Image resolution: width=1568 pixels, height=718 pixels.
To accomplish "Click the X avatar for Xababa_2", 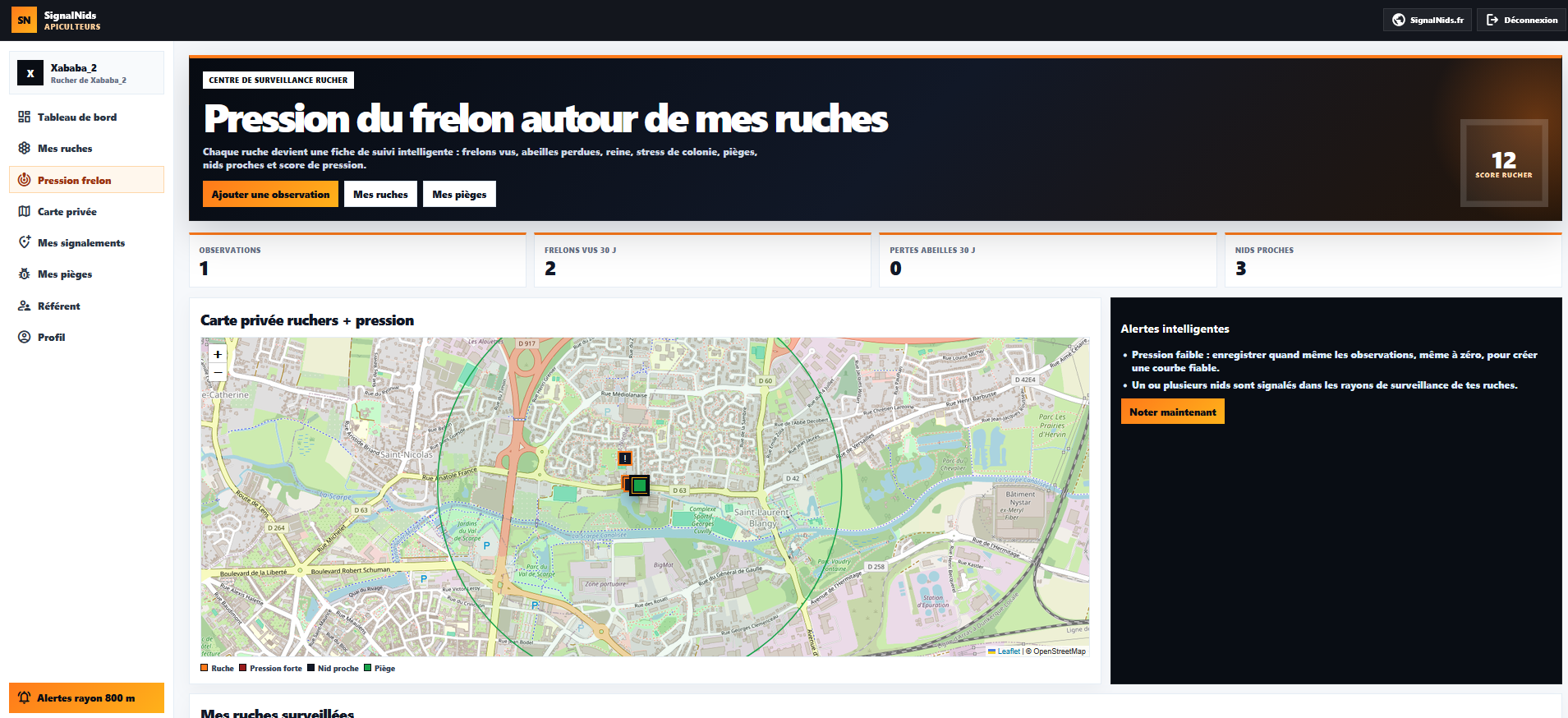I will coord(30,73).
